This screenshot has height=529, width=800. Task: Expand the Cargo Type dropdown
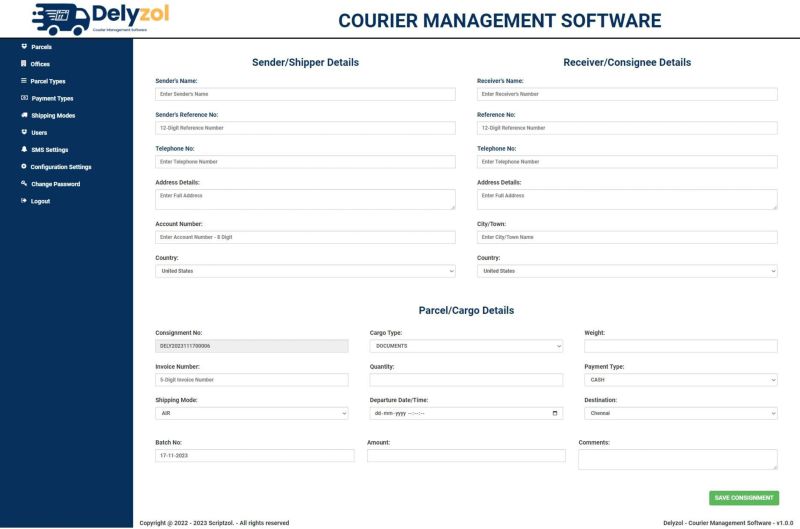pyautogui.click(x=466, y=346)
